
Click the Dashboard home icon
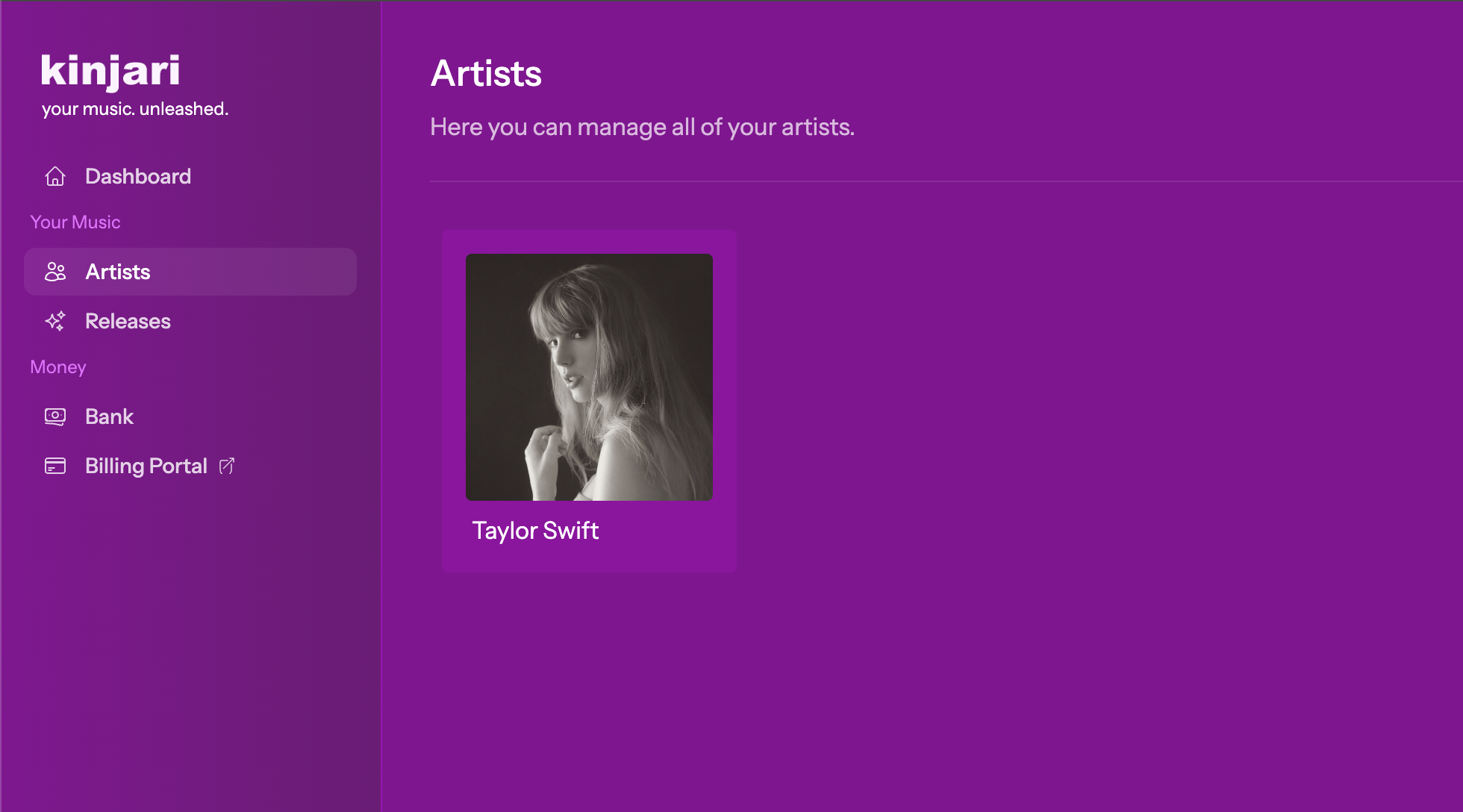point(55,176)
